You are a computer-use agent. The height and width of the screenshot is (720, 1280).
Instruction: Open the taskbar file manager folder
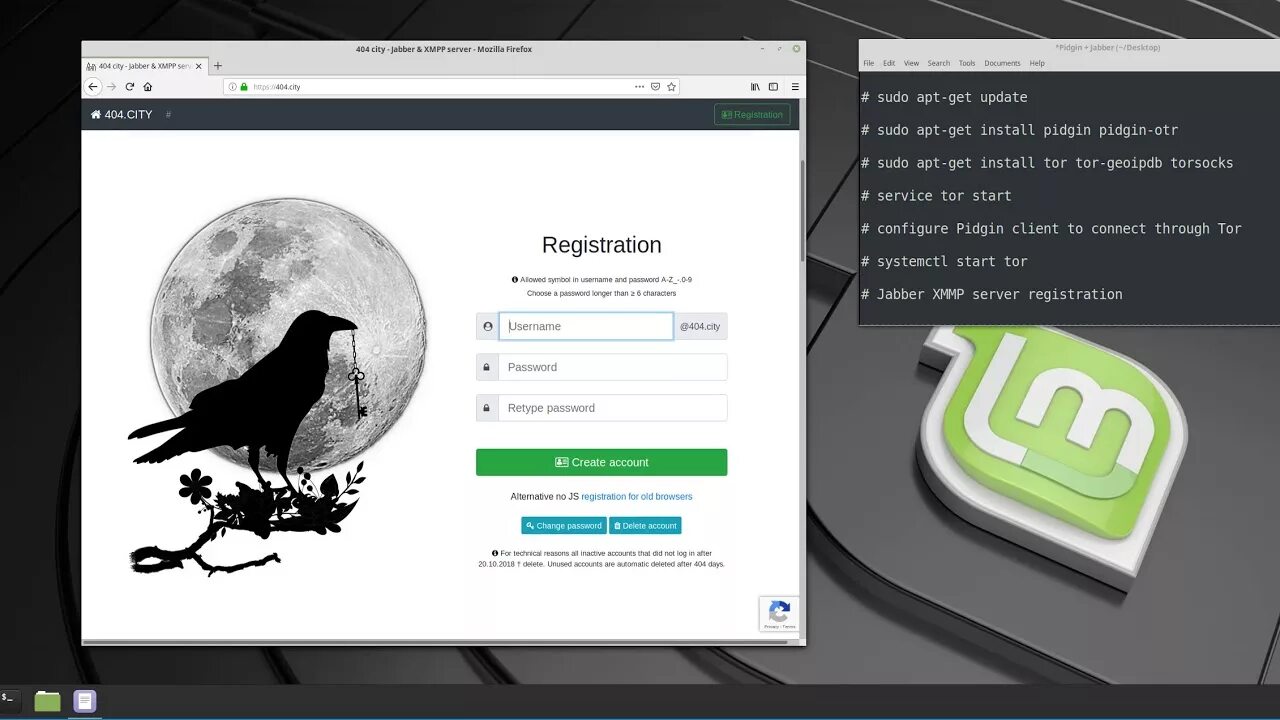[x=47, y=701]
